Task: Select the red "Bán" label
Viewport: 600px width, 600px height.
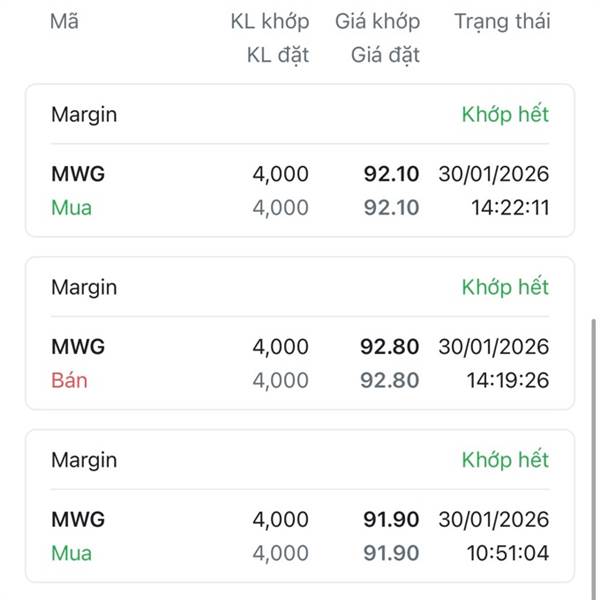Action: 69,380
